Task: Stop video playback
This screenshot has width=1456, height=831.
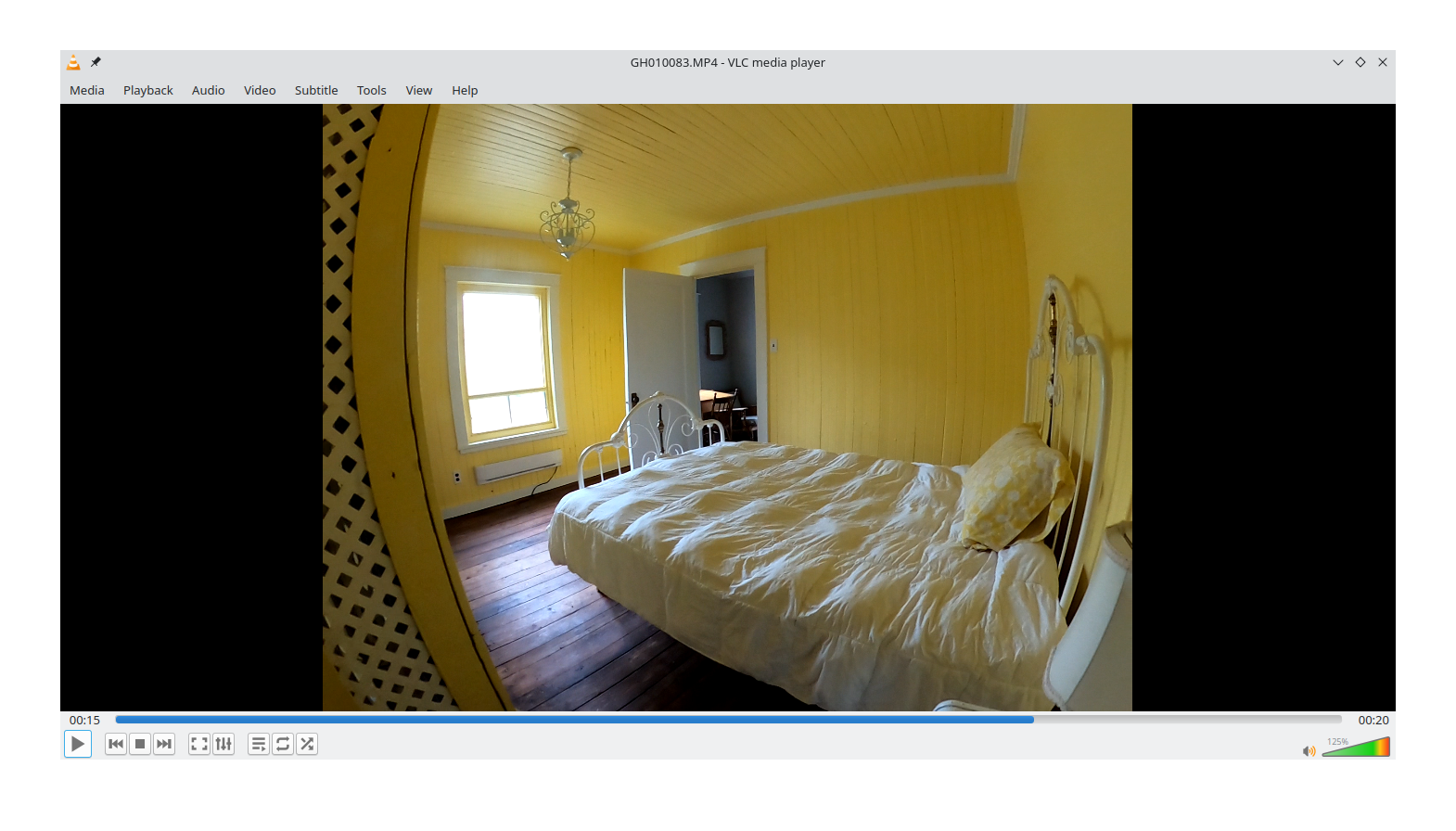Action: point(140,744)
